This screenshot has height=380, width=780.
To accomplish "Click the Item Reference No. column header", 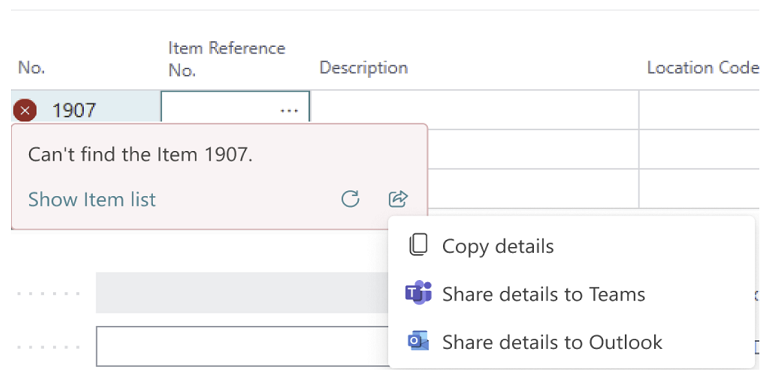I will point(227,59).
